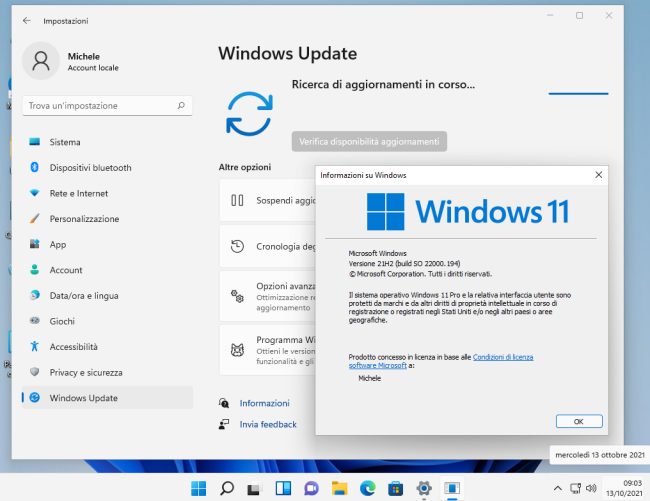Viewport: 650px width, 501px height.
Task: Click the Opzioni avanzate gears icon
Action: [x=237, y=296]
